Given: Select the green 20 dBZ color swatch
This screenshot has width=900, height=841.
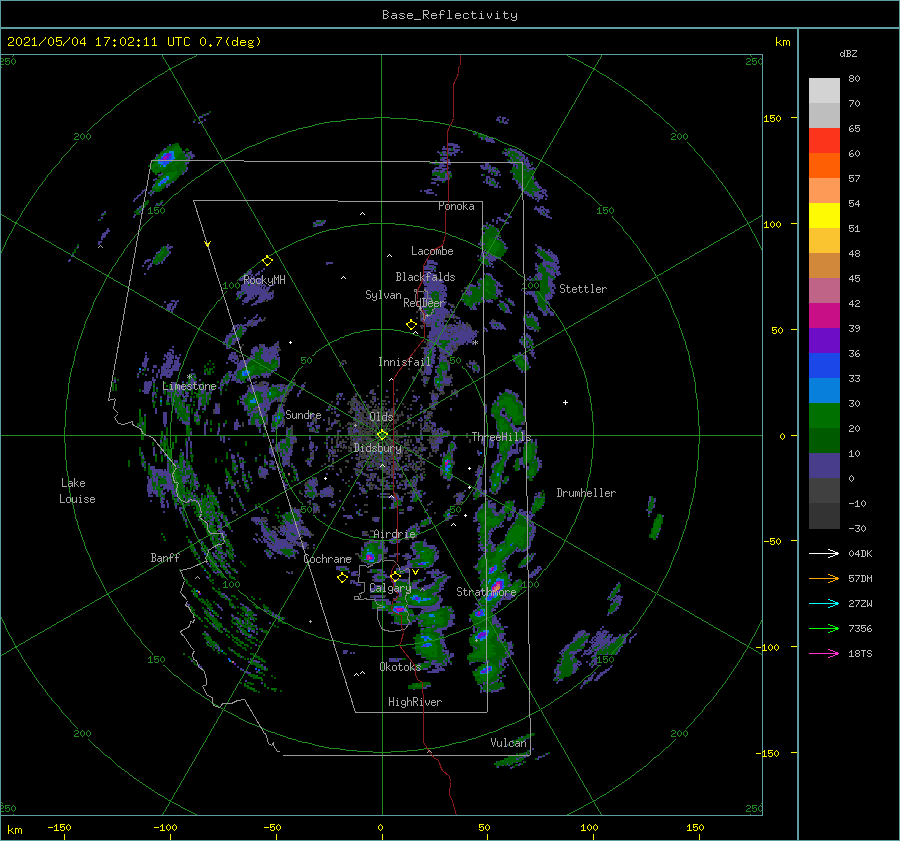Looking at the screenshot, I should coord(824,416).
